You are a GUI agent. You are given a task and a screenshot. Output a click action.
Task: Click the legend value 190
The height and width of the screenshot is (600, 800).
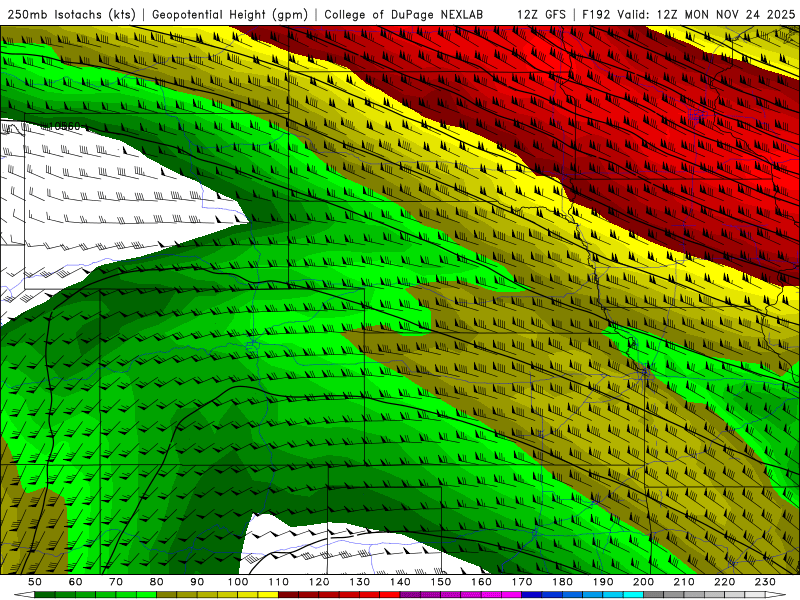click(604, 582)
